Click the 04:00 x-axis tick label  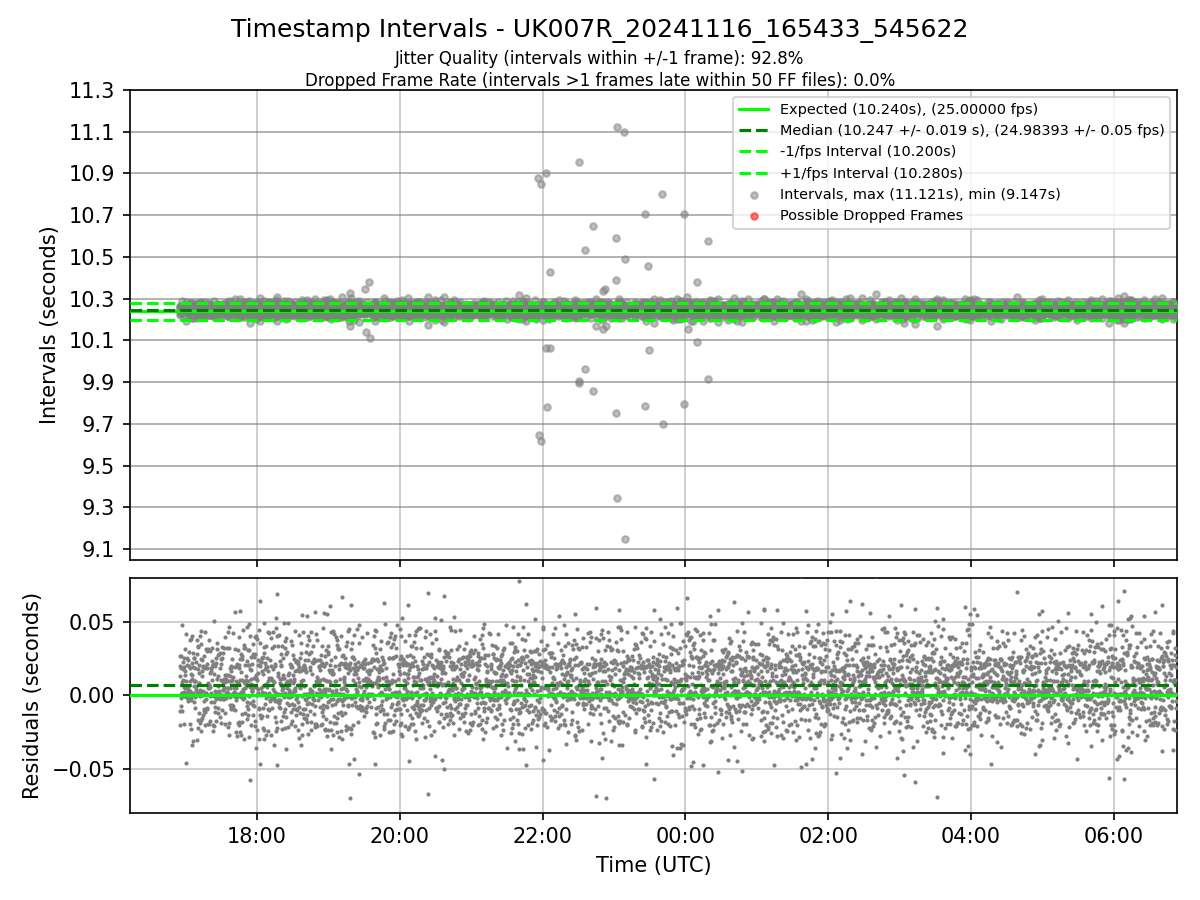[971, 835]
